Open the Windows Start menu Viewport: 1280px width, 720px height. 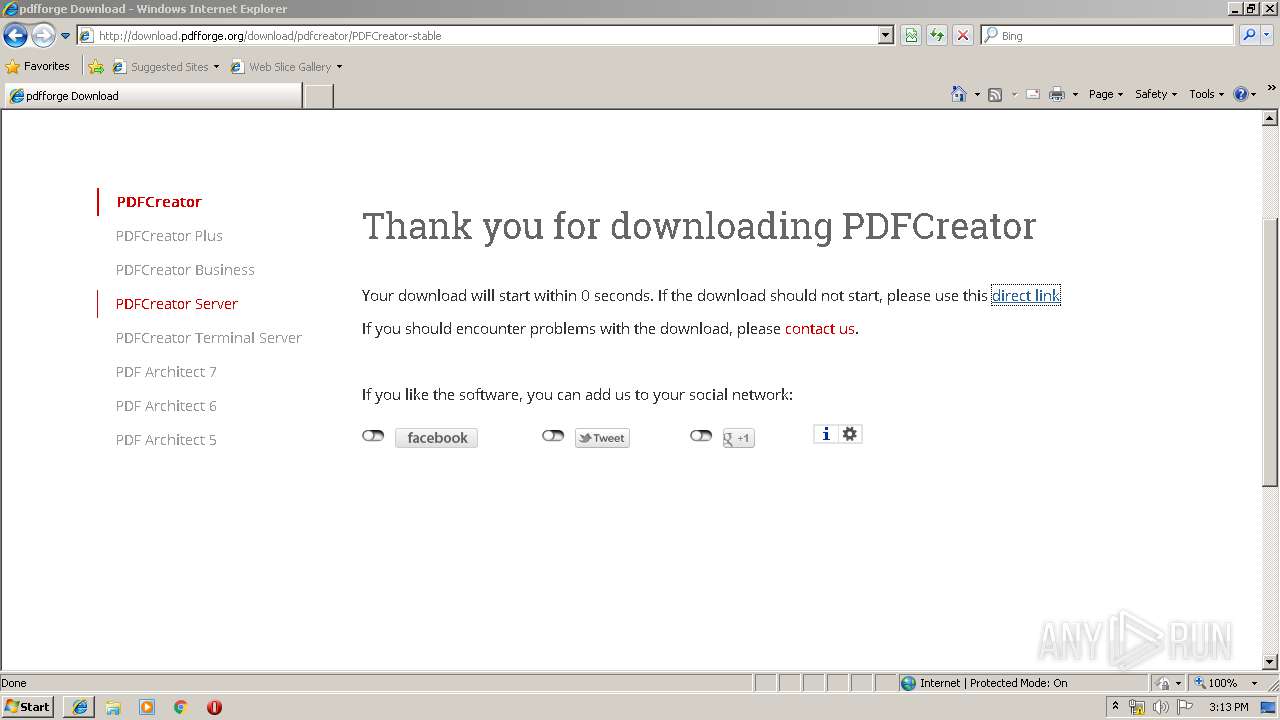[28, 707]
